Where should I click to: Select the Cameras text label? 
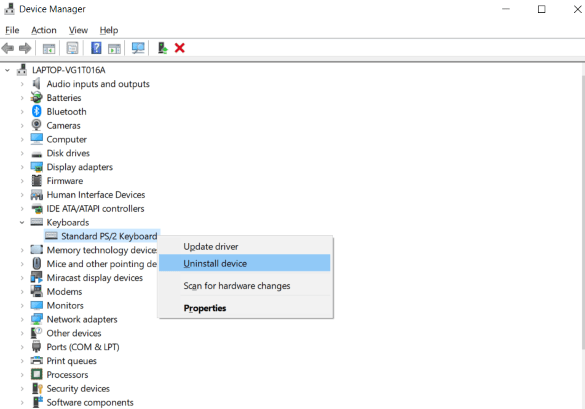point(63,125)
